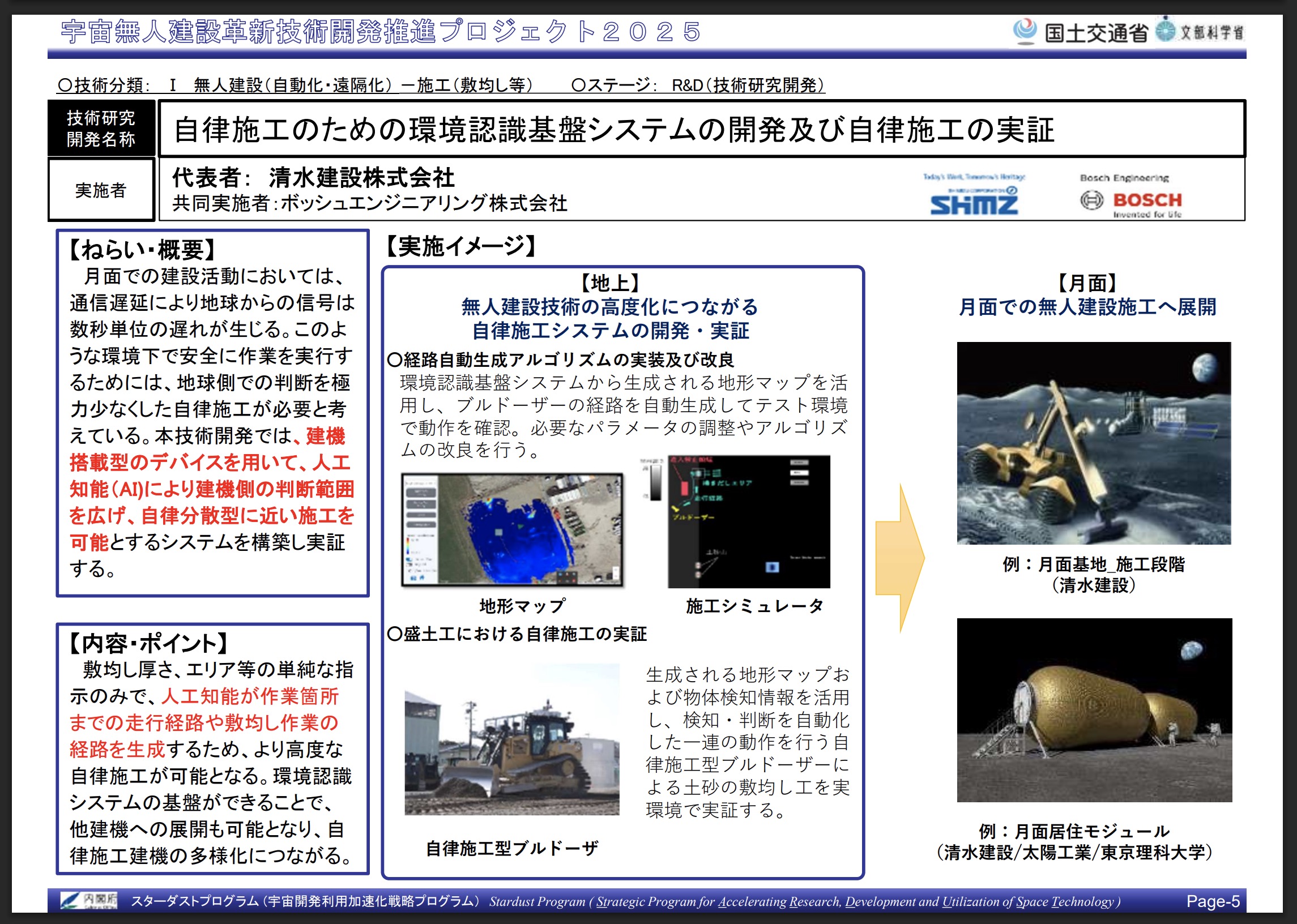Viewport: 1297px width, 924px height.
Task: Click ○経路自動生成アルゴリズムの実装及び改良 bullet
Action: (561, 360)
